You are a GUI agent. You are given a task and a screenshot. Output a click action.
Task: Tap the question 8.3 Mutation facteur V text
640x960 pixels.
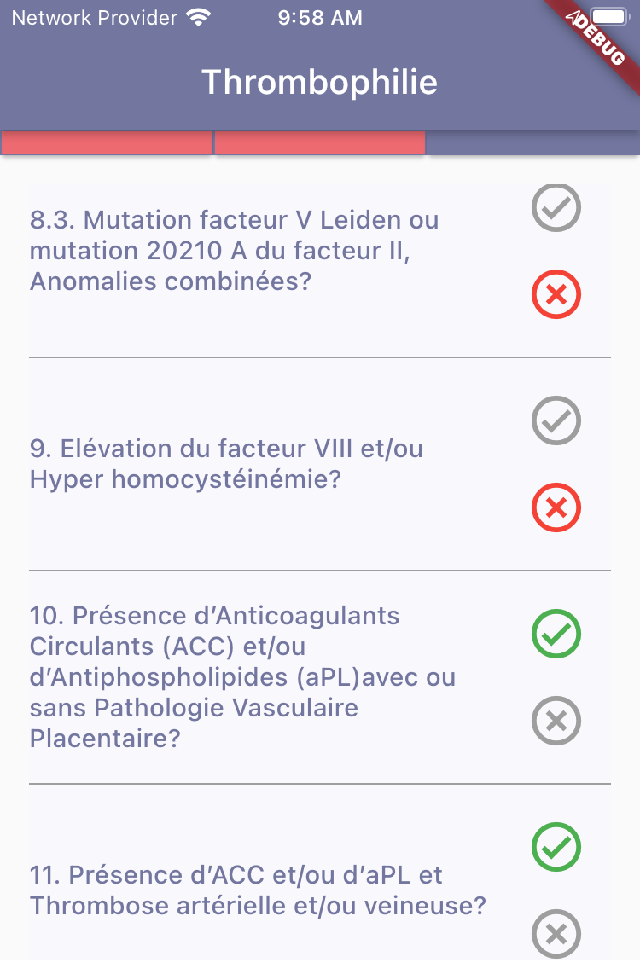[234, 250]
